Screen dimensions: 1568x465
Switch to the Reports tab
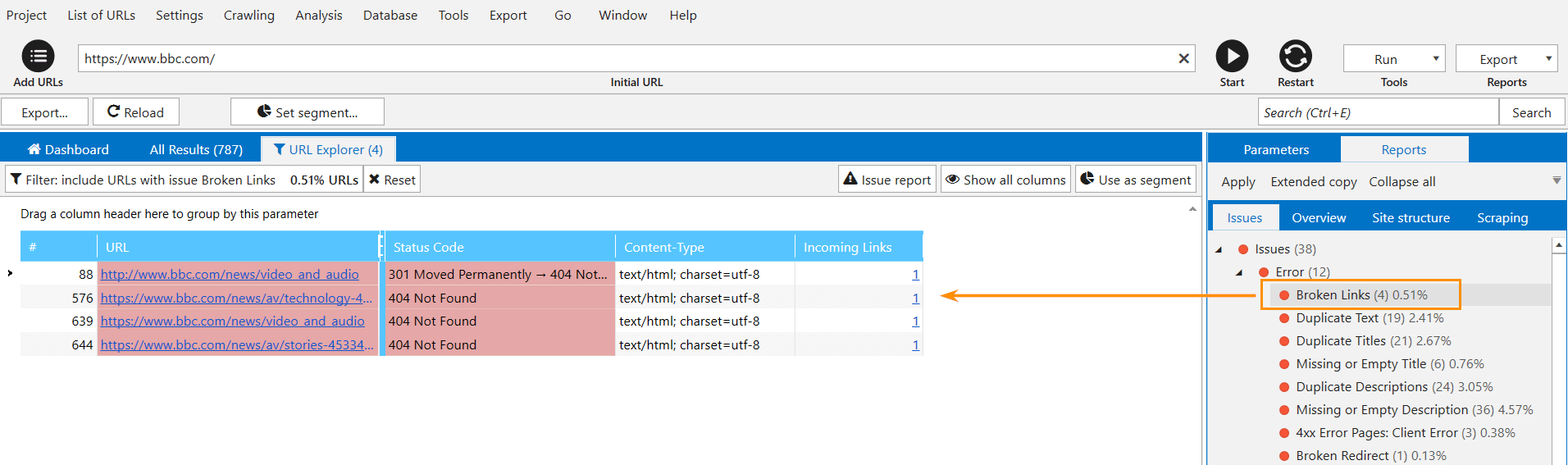pyautogui.click(x=1404, y=149)
